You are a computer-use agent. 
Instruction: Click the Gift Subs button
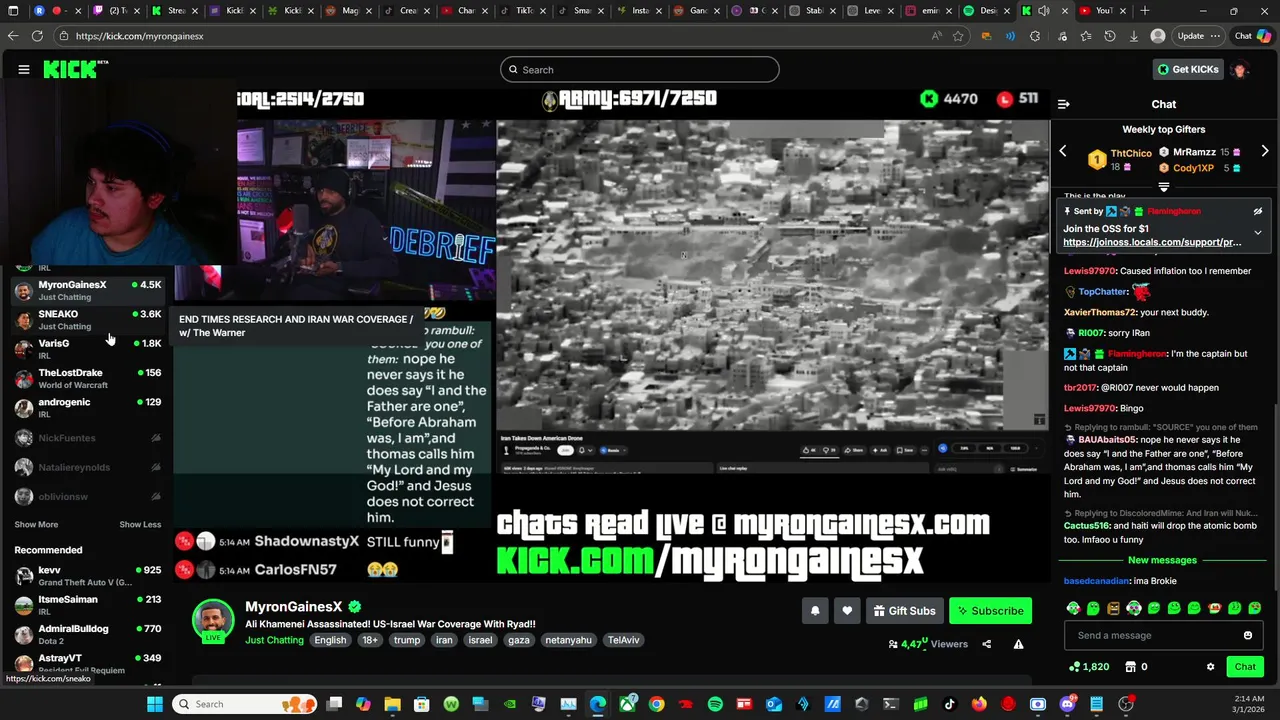click(904, 611)
